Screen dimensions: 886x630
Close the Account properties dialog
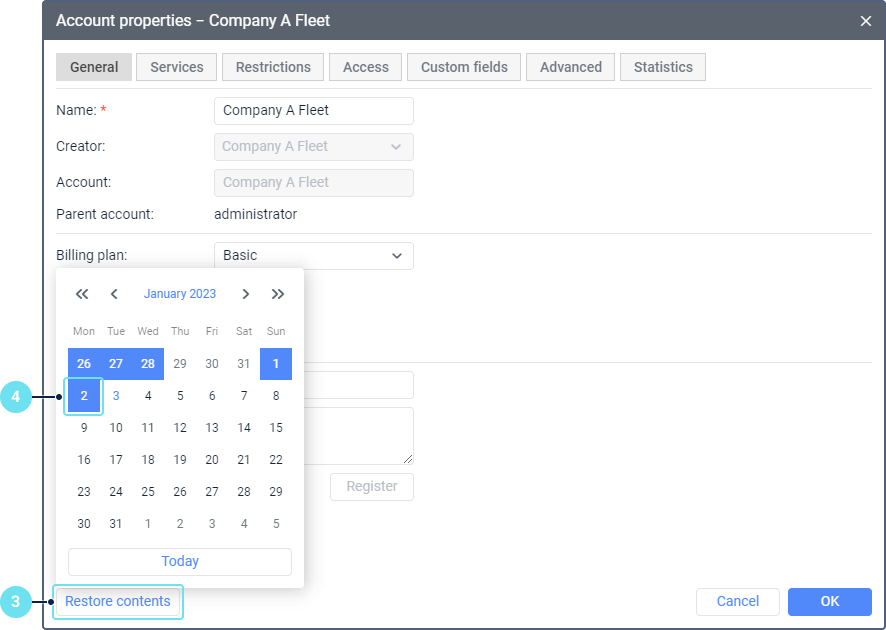[866, 20]
